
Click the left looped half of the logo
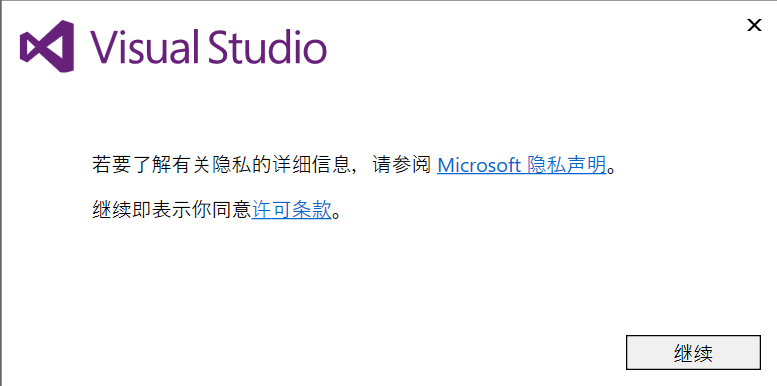[32, 46]
